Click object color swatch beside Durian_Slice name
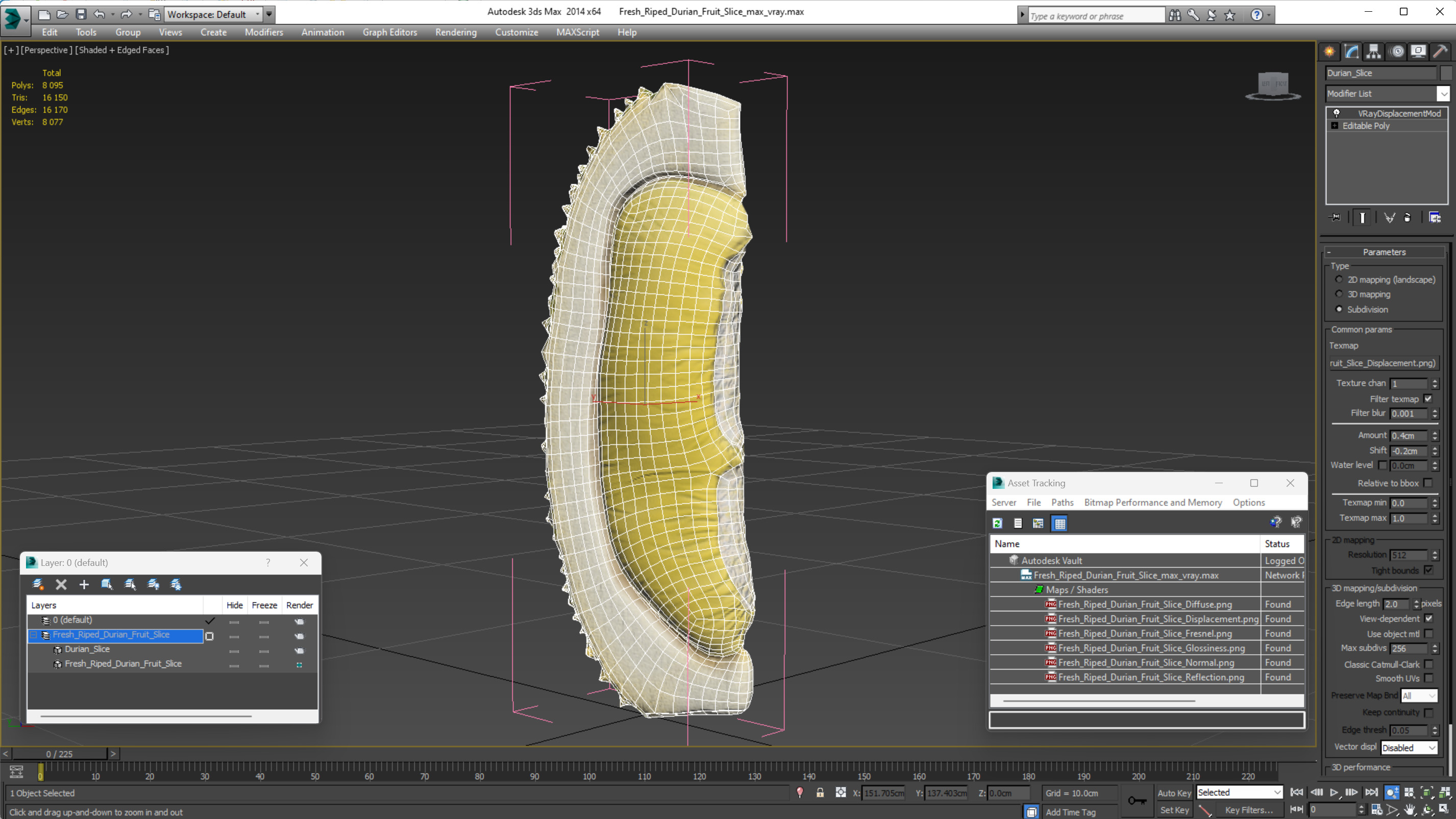Viewport: 1456px width, 819px height. point(1445,73)
